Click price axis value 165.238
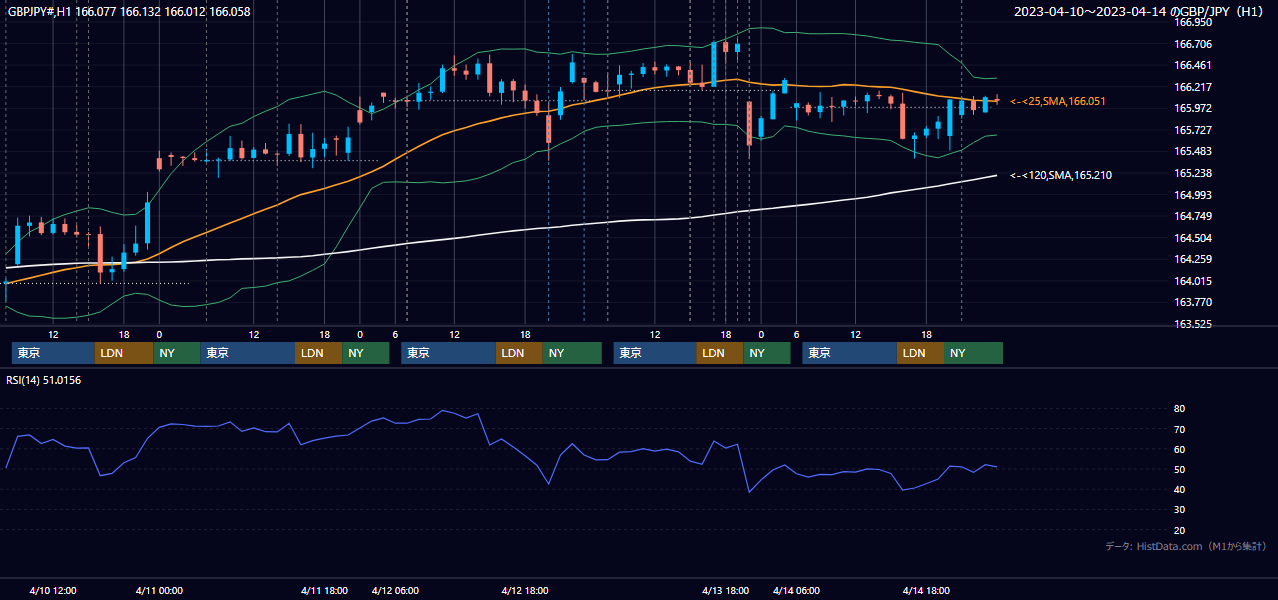The image size is (1278, 600). click(x=1192, y=173)
